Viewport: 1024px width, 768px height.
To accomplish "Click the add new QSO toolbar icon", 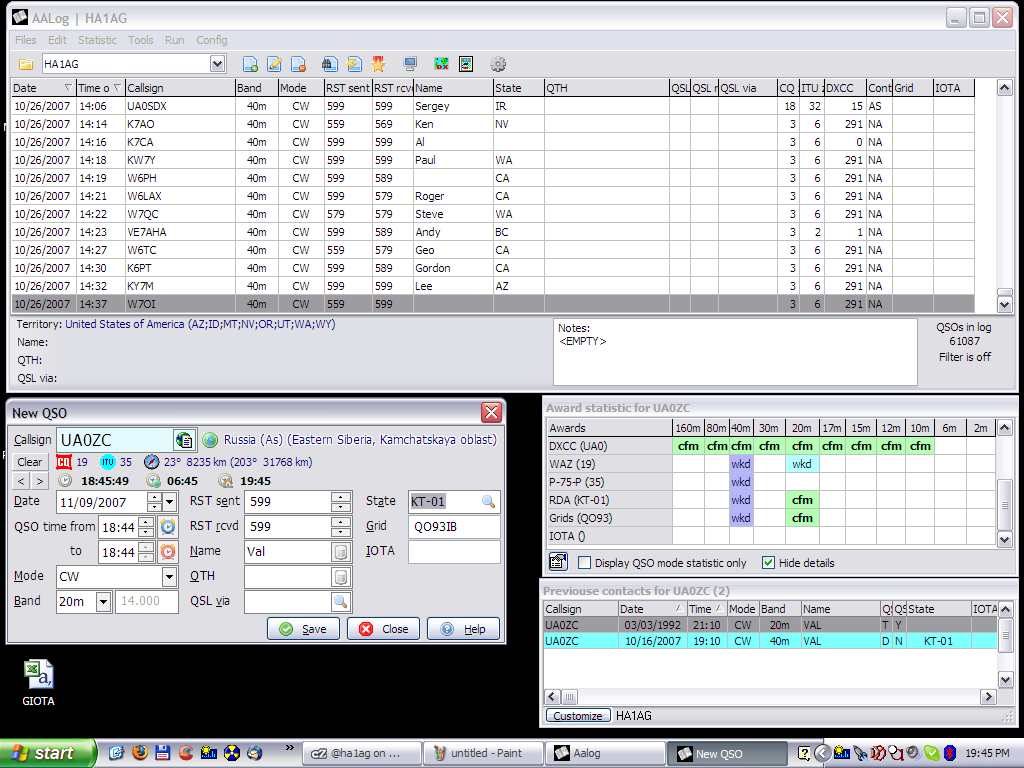I will (x=250, y=65).
